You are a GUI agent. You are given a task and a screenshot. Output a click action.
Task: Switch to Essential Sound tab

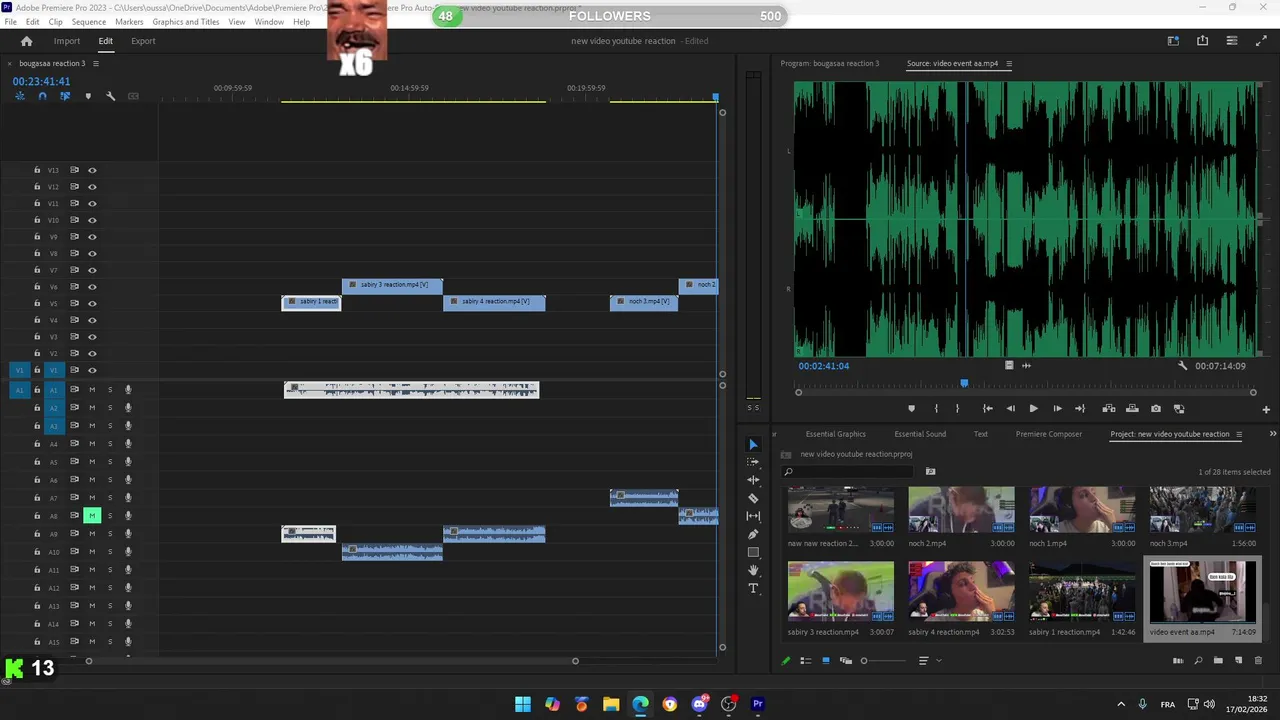[920, 434]
